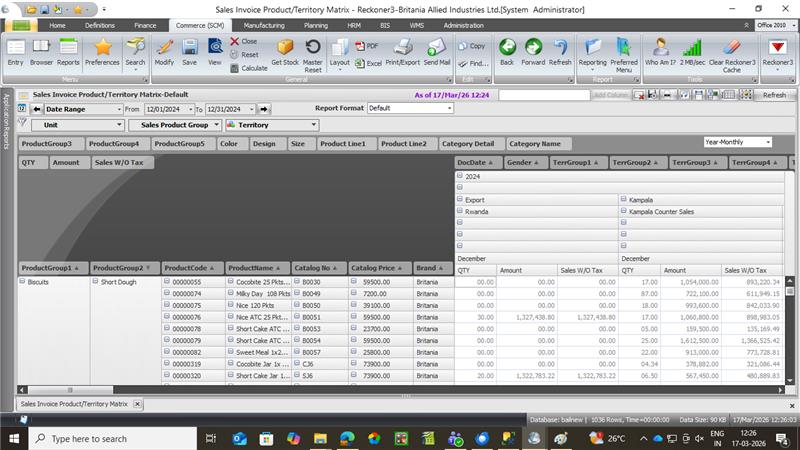The width and height of the screenshot is (800, 450).
Task: Click the Modify pencil icon
Action: click(164, 48)
